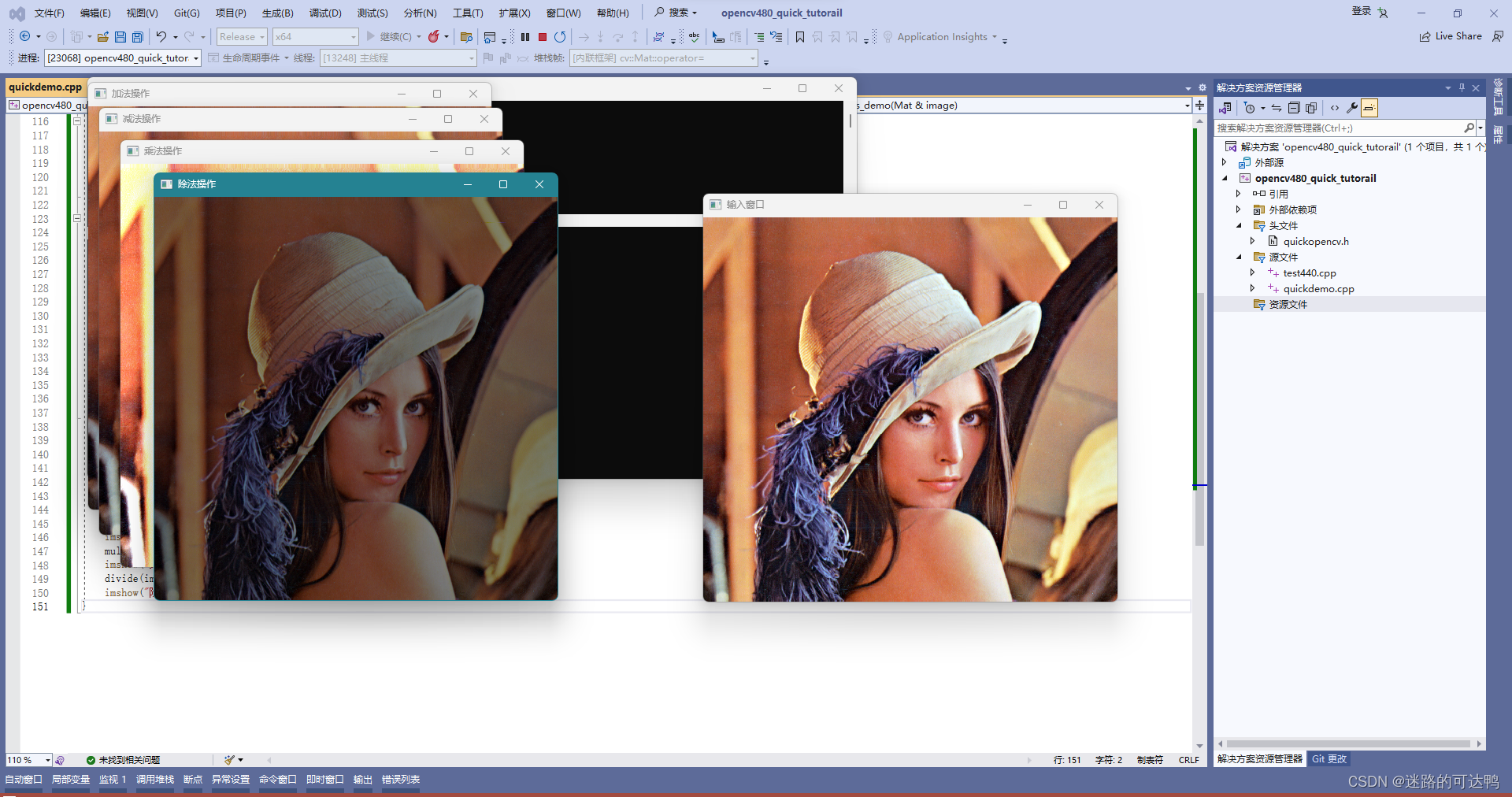Restart debugging with the circular arrow
This screenshot has width=1512, height=797.
click(560, 37)
